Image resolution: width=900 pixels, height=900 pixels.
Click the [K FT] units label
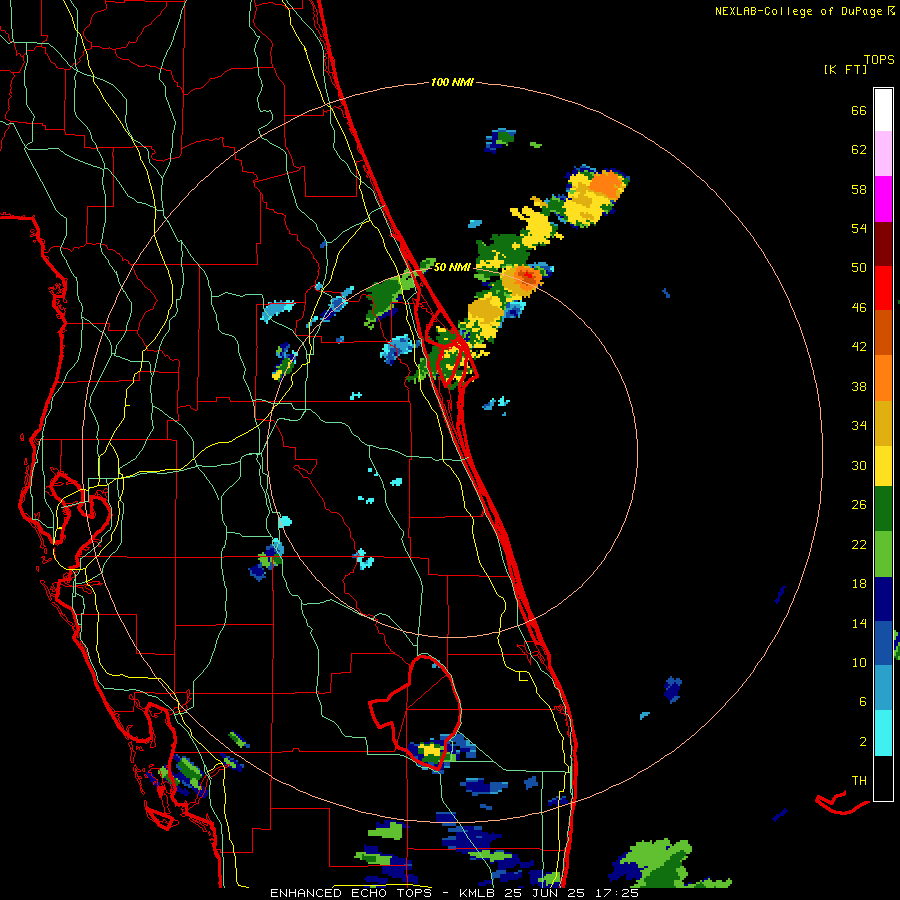[x=845, y=70]
